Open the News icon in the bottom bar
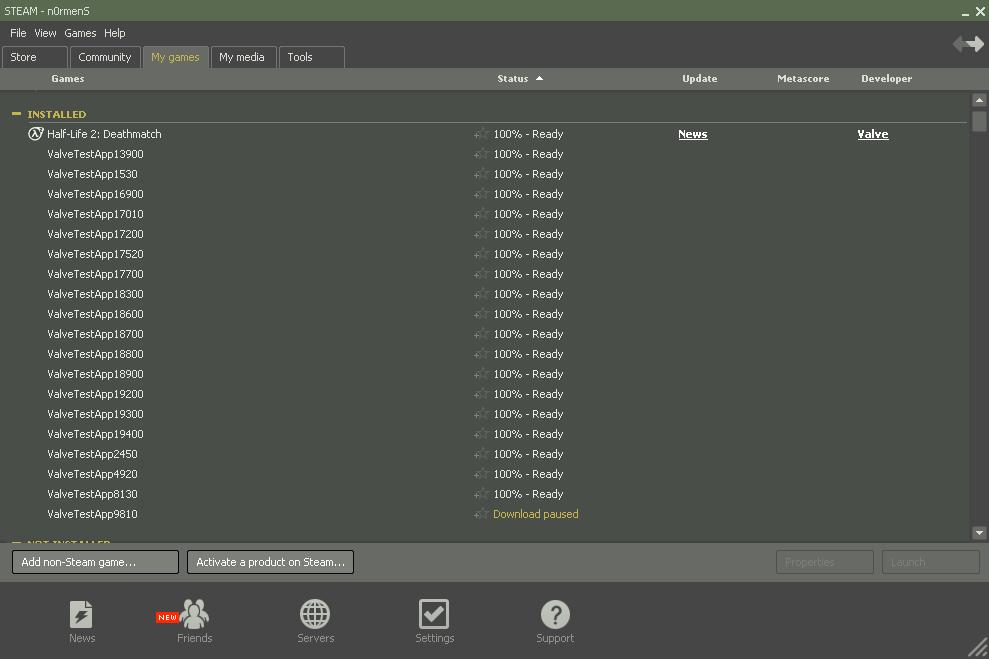 point(81,614)
